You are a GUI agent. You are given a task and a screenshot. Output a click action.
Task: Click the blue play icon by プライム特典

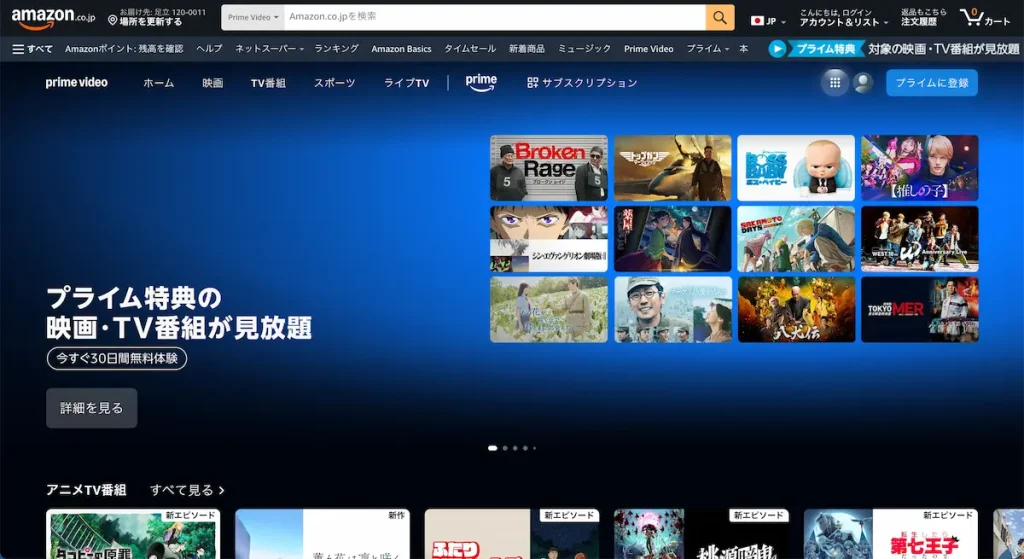(x=776, y=49)
